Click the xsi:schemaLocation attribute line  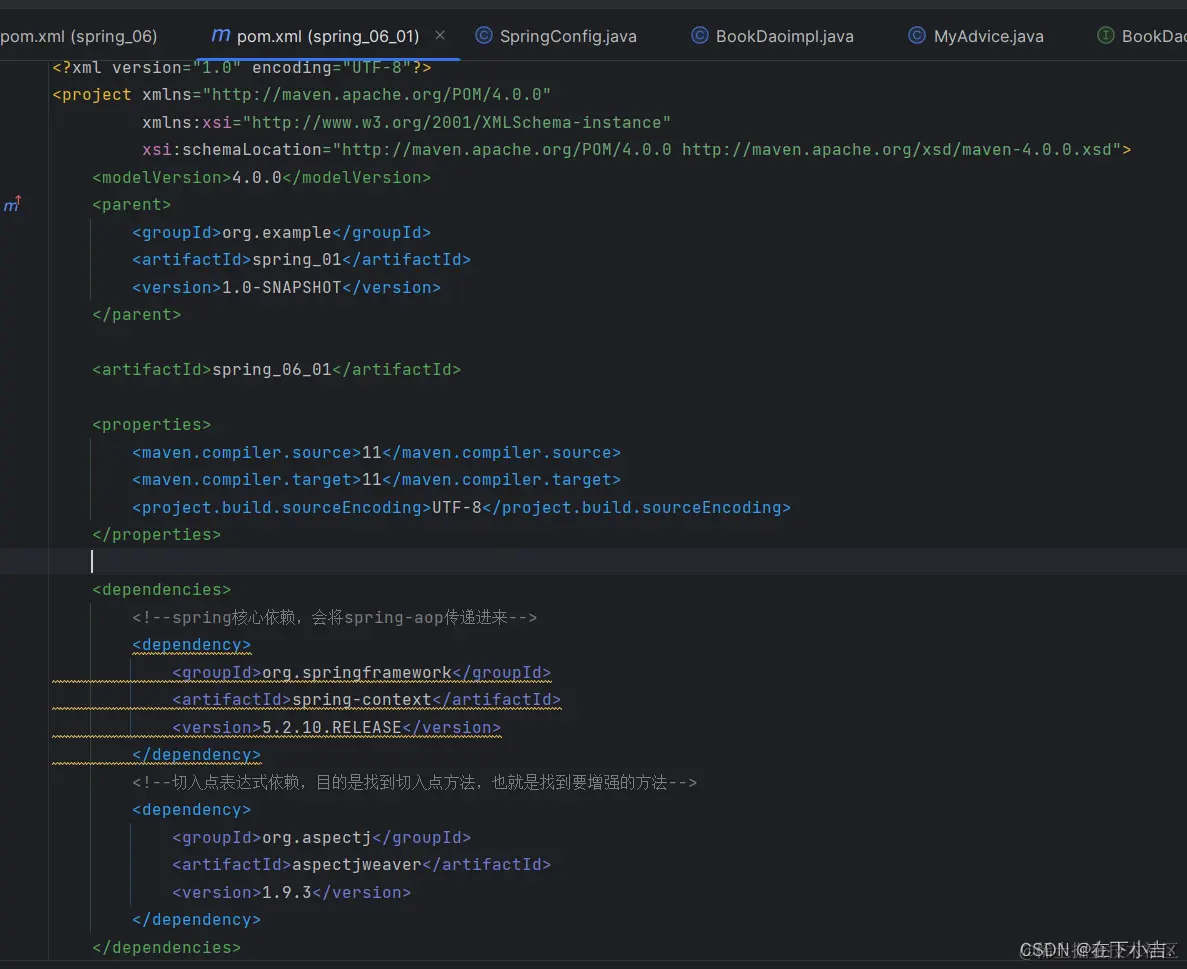pyautogui.click(x=637, y=150)
